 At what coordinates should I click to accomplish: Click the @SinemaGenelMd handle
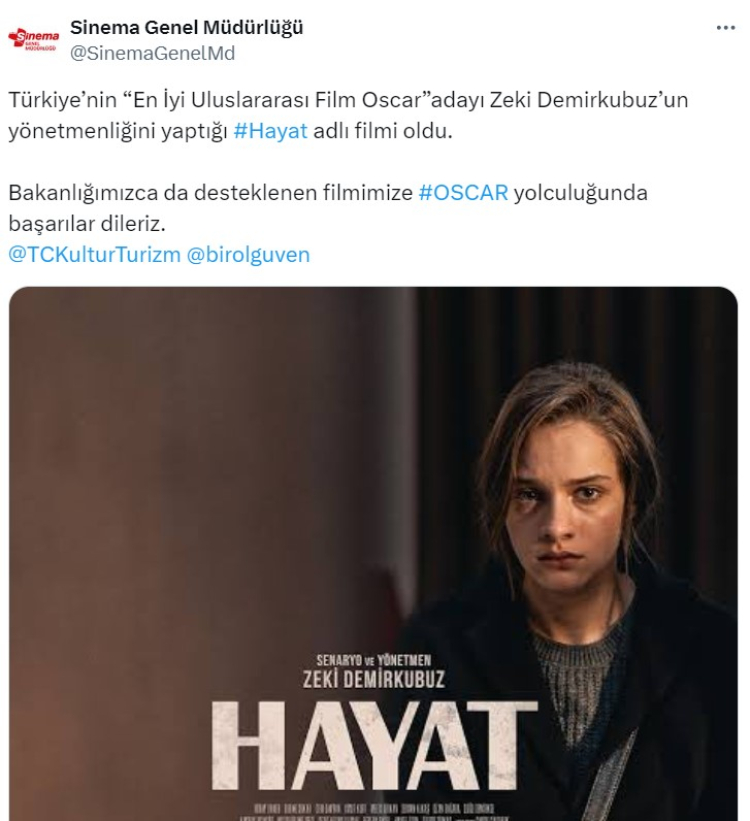coord(152,53)
